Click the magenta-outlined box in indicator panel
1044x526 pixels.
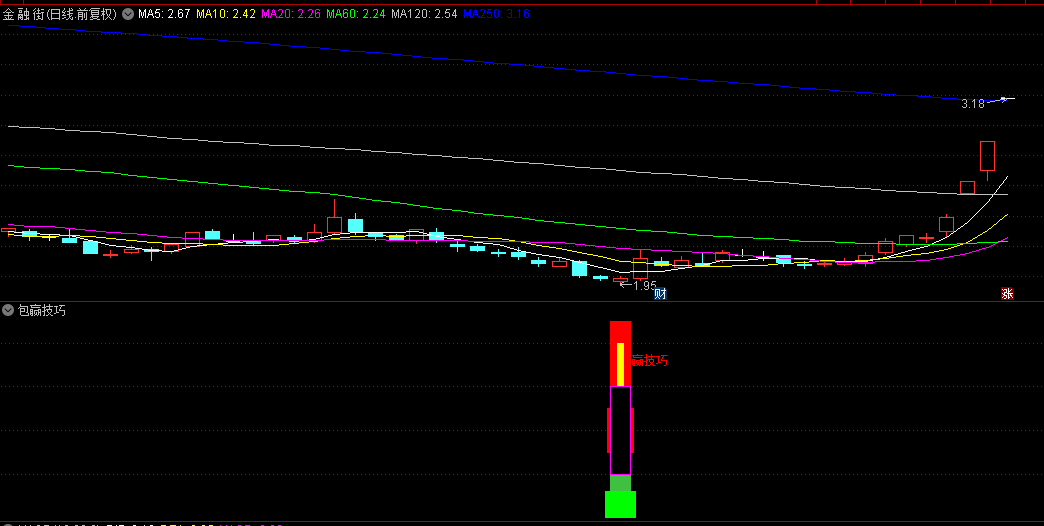pyautogui.click(x=621, y=430)
